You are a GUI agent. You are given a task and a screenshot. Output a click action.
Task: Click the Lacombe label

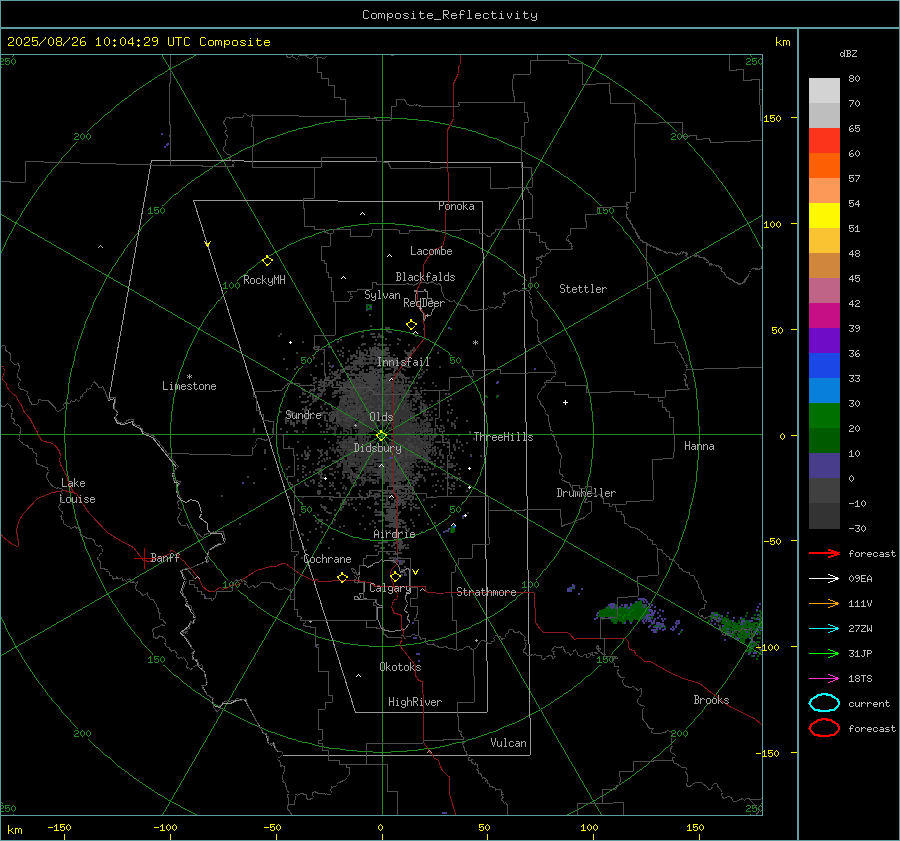(x=431, y=251)
